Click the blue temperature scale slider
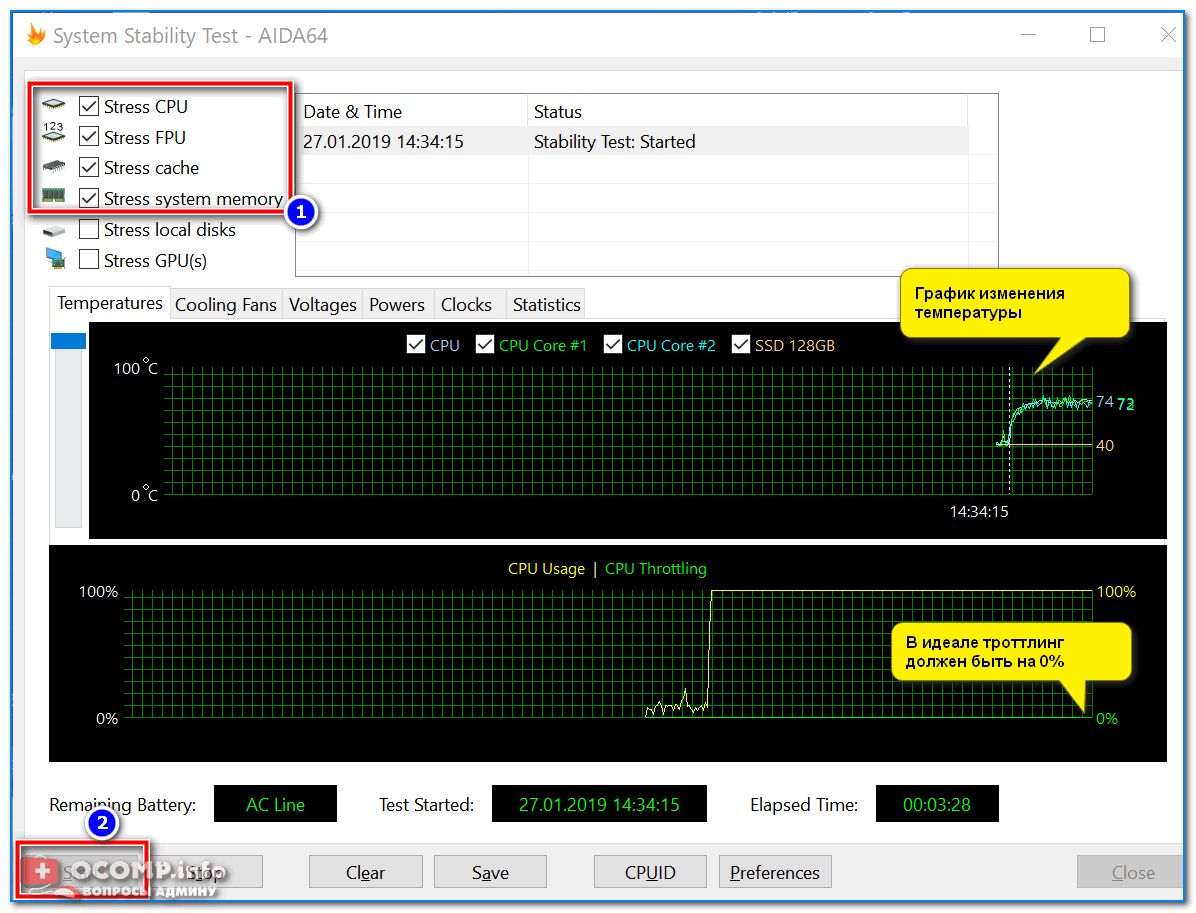 (68, 342)
